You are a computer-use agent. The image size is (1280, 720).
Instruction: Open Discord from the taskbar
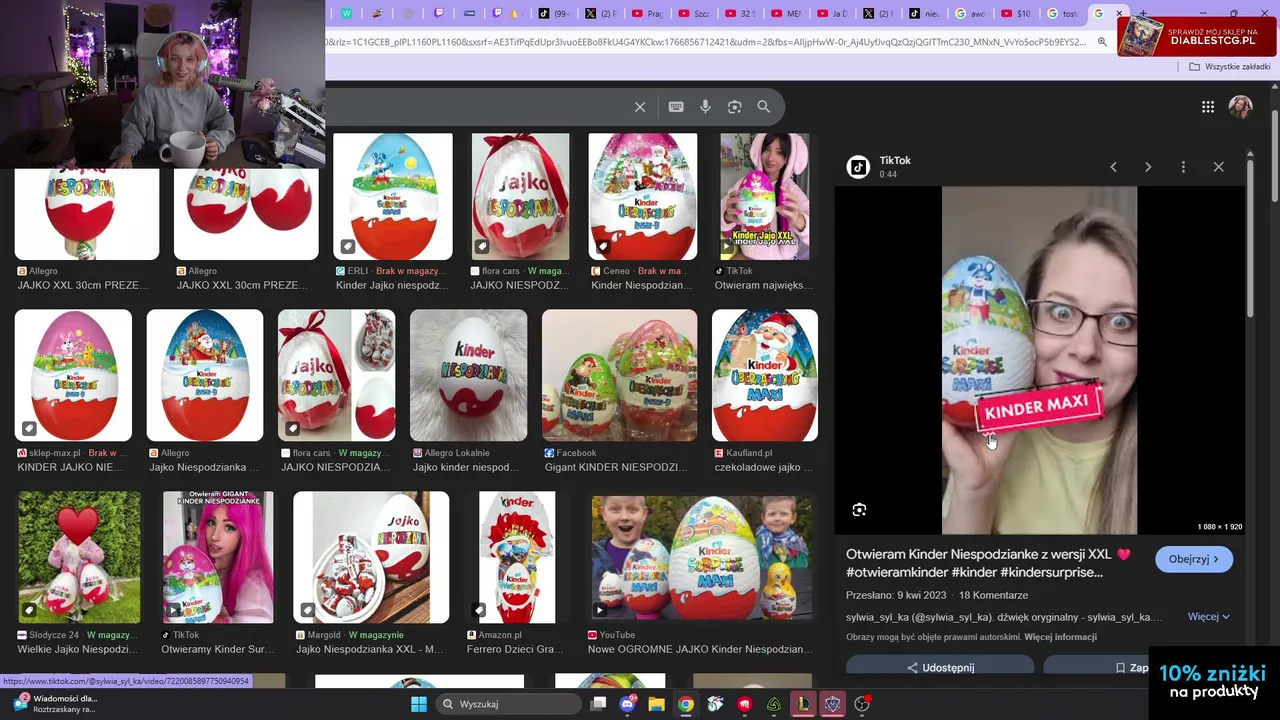coord(627,704)
